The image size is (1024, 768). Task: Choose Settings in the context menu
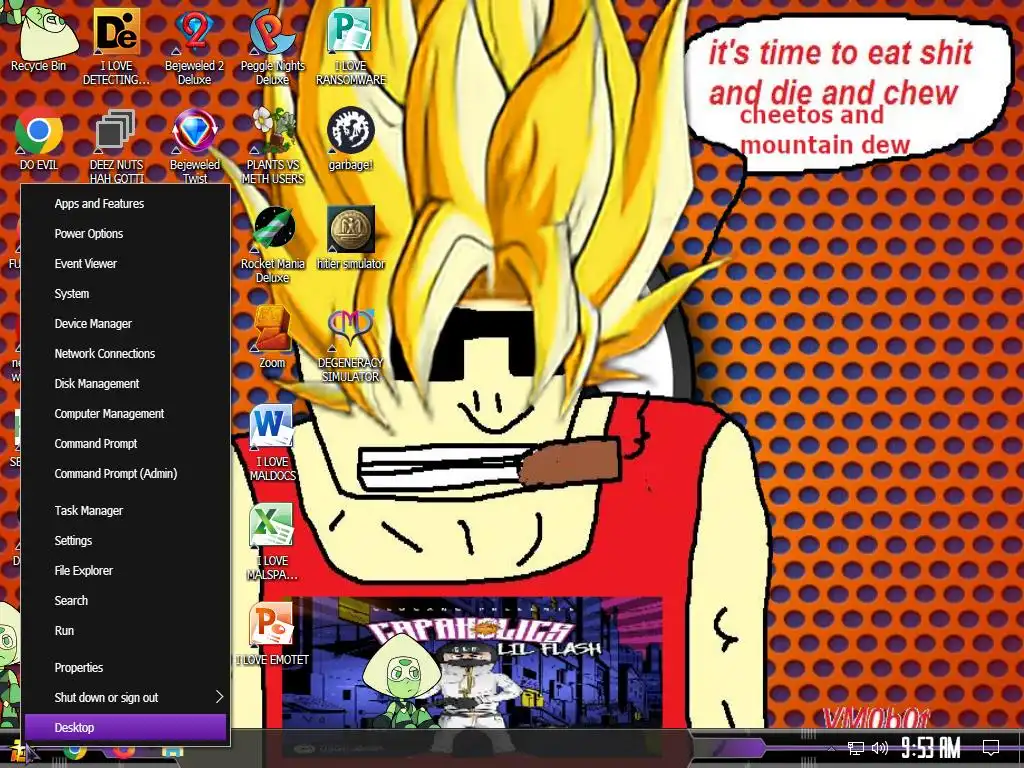point(125,541)
